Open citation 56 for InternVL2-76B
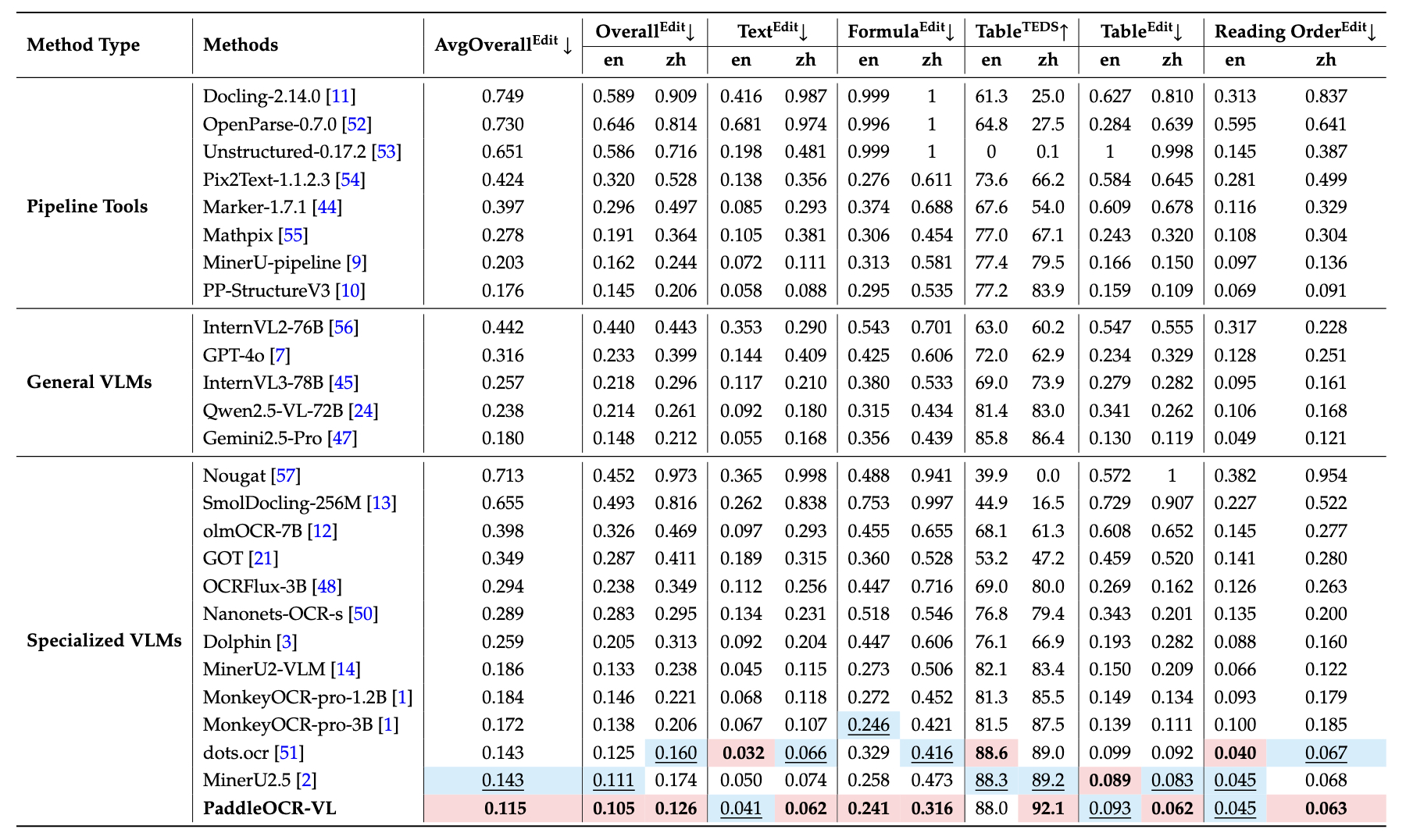 click(344, 327)
